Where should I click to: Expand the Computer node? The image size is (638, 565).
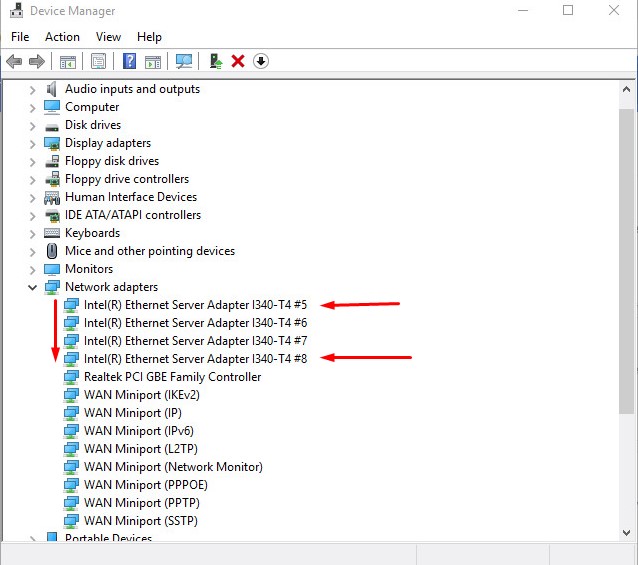[33, 108]
